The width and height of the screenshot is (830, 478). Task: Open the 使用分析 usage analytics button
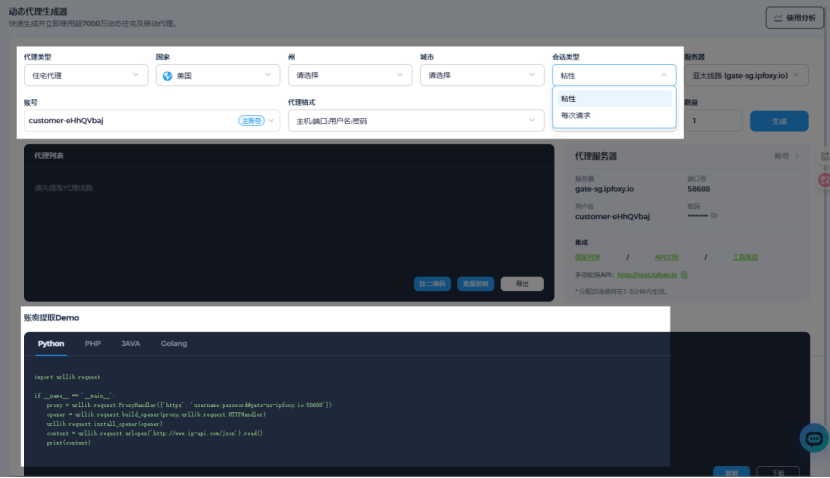pyautogui.click(x=794, y=17)
